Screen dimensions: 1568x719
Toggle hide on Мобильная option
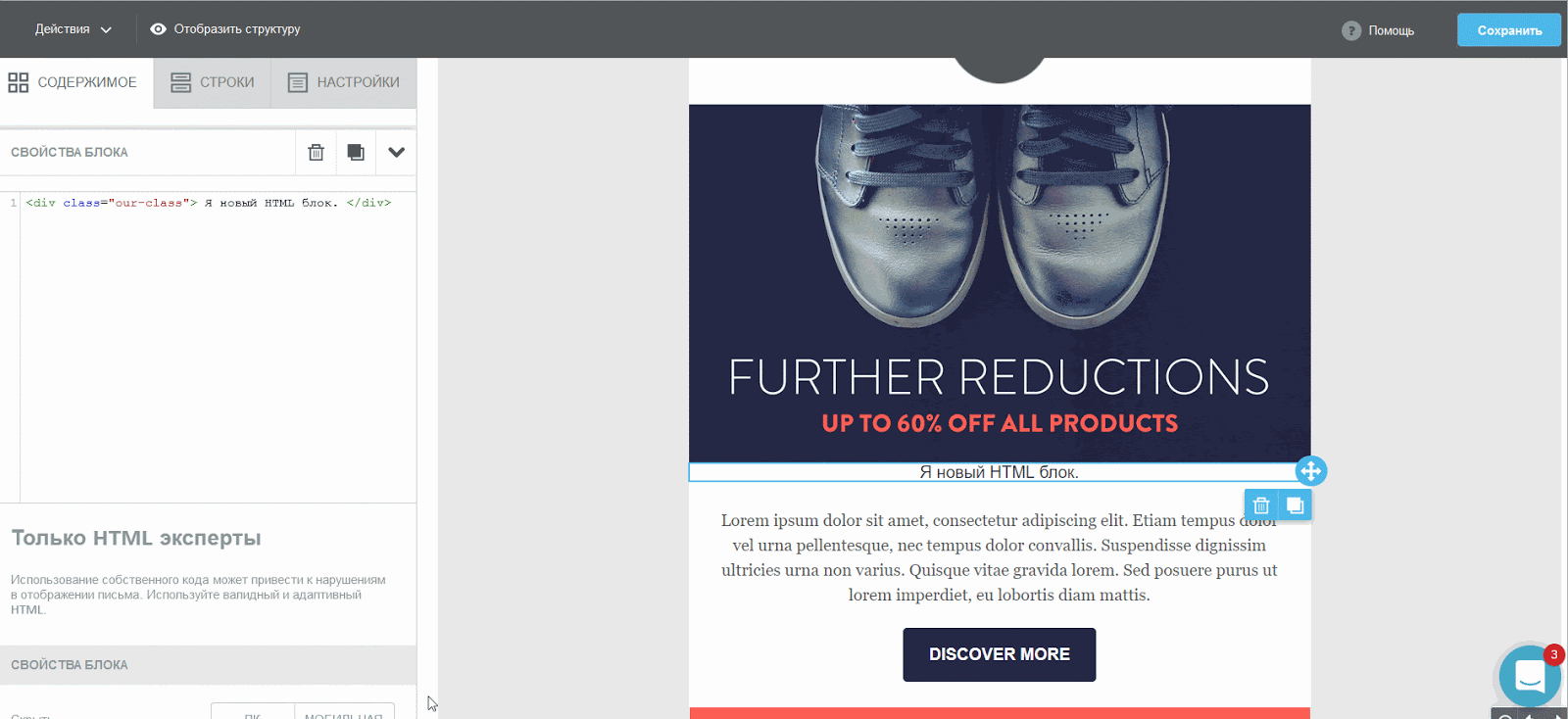(x=344, y=712)
